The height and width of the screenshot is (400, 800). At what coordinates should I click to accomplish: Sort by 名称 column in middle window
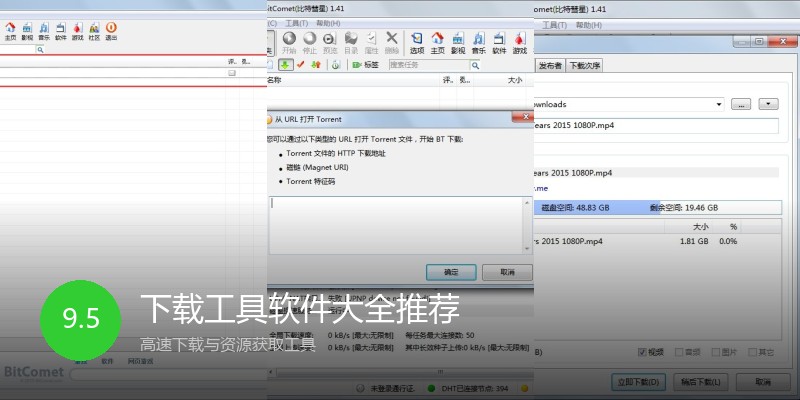point(274,80)
